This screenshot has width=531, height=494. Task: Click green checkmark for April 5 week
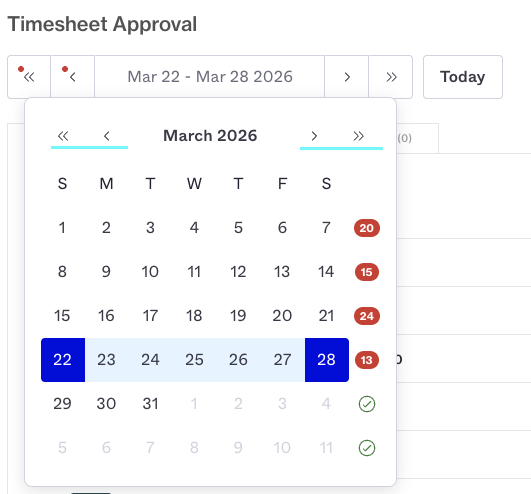click(x=367, y=448)
